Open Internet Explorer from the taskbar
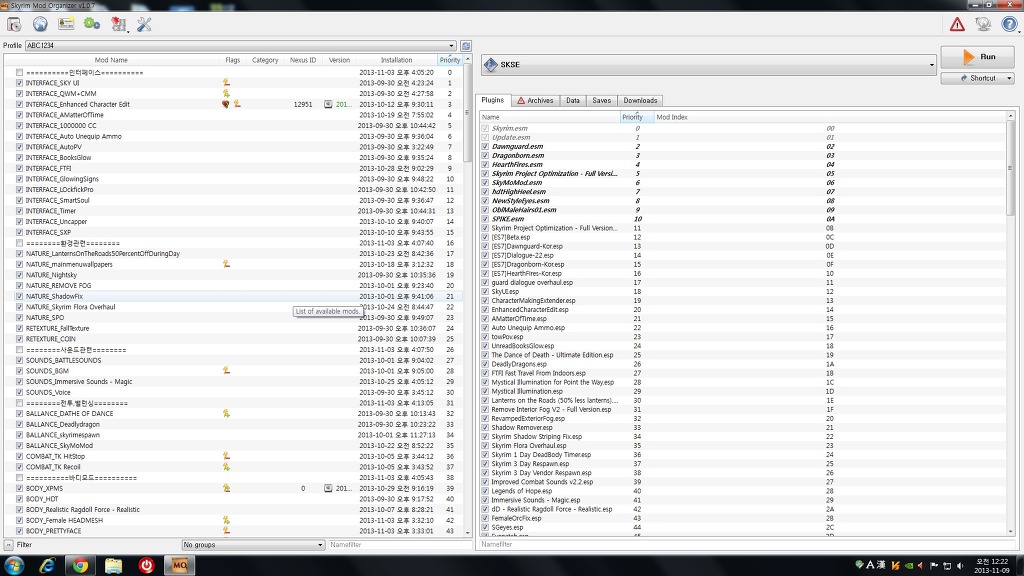This screenshot has width=1024, height=576. [x=47, y=565]
